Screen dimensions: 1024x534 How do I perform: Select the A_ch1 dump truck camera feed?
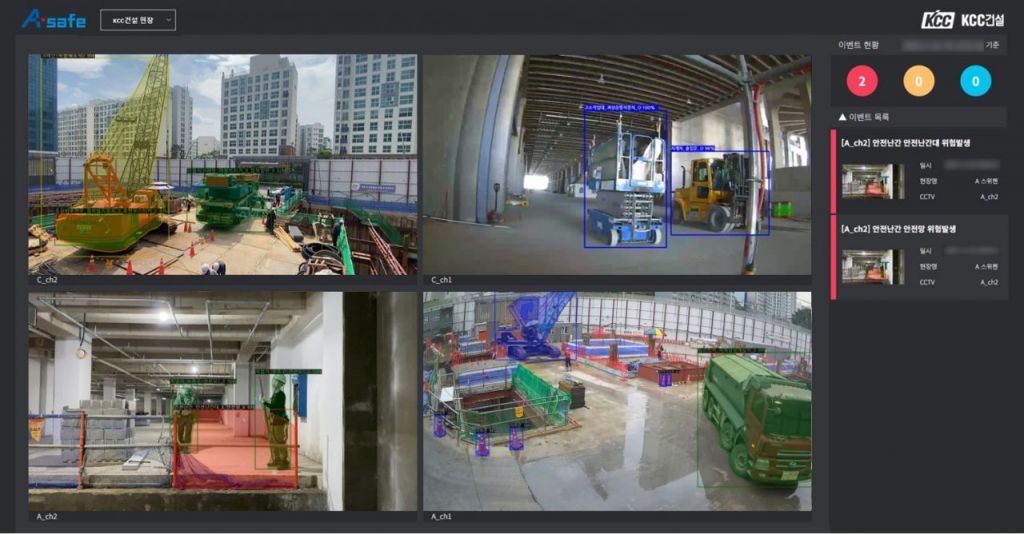[616, 401]
